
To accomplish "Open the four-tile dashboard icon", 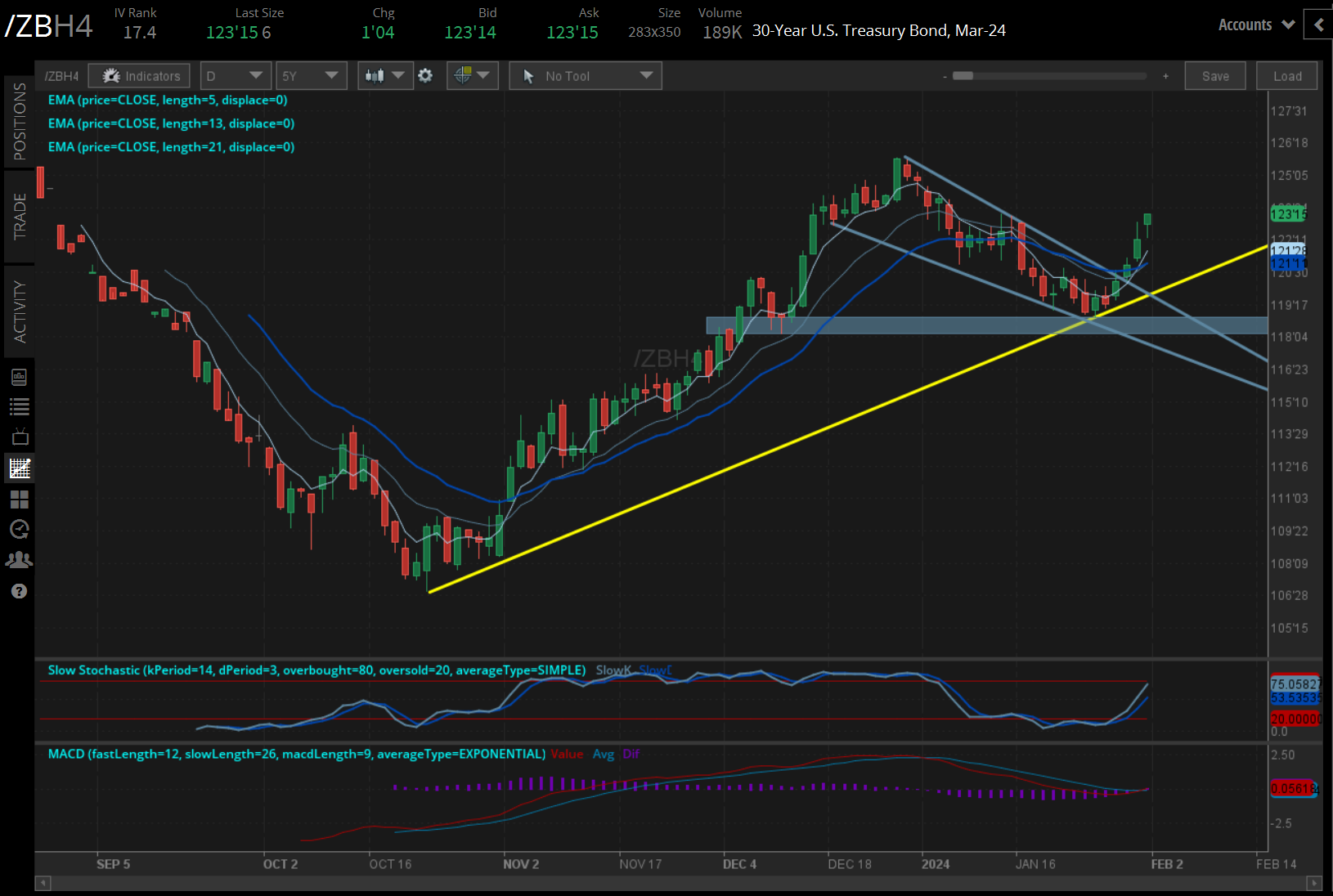I will pos(20,499).
